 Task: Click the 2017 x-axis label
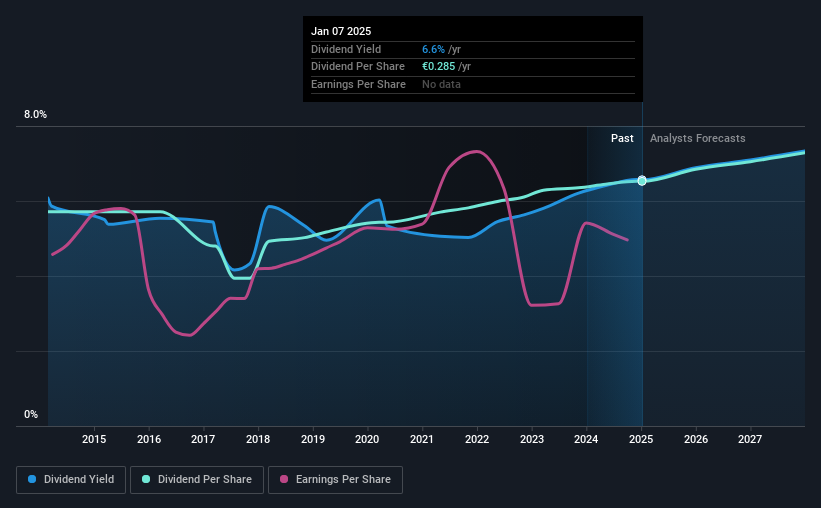(x=203, y=439)
